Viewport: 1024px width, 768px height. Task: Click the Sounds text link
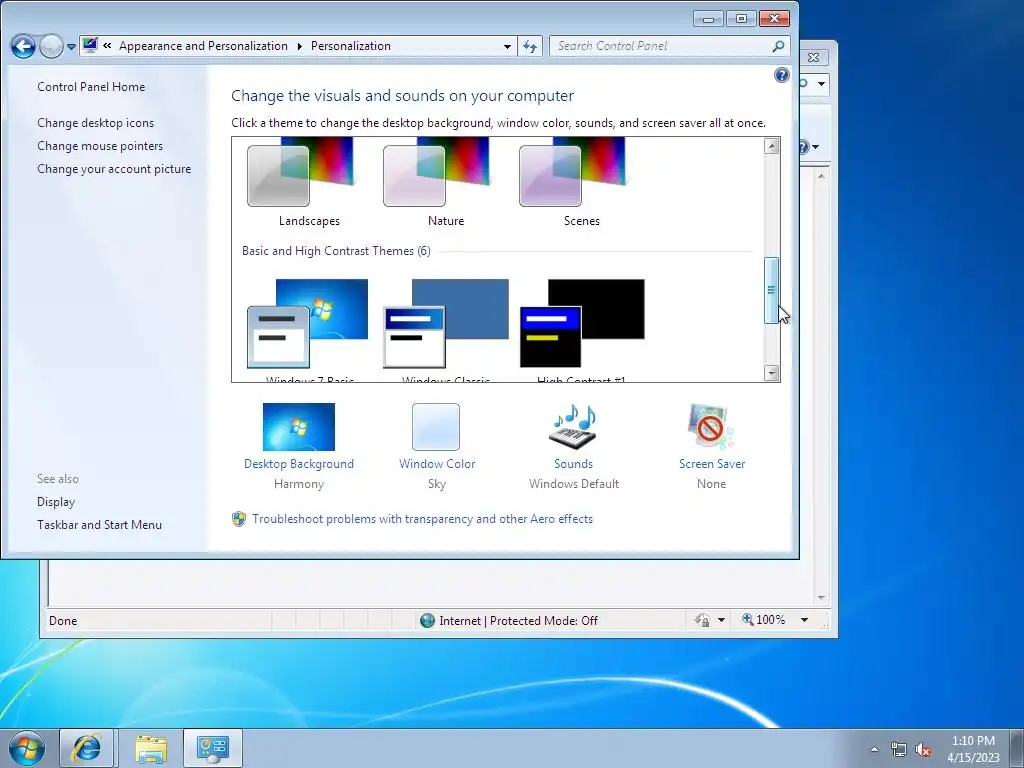point(573,464)
